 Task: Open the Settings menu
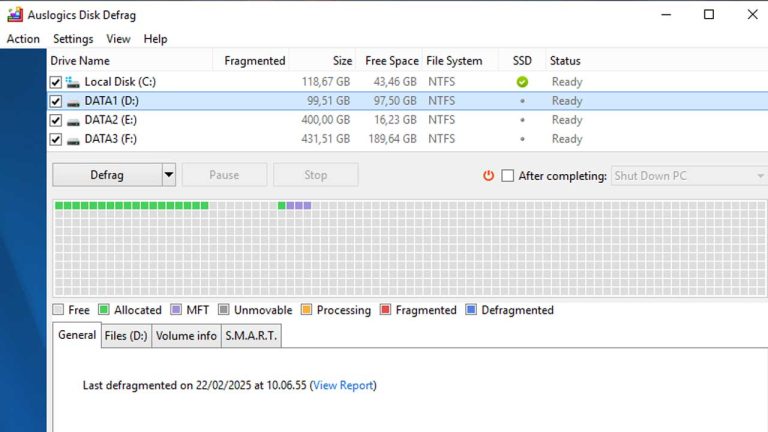click(x=73, y=39)
